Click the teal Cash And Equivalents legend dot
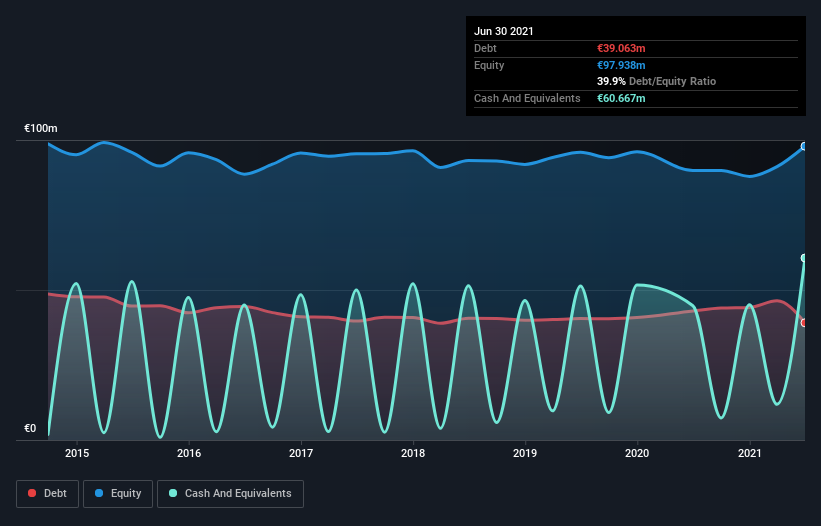821x526 pixels. 173,493
